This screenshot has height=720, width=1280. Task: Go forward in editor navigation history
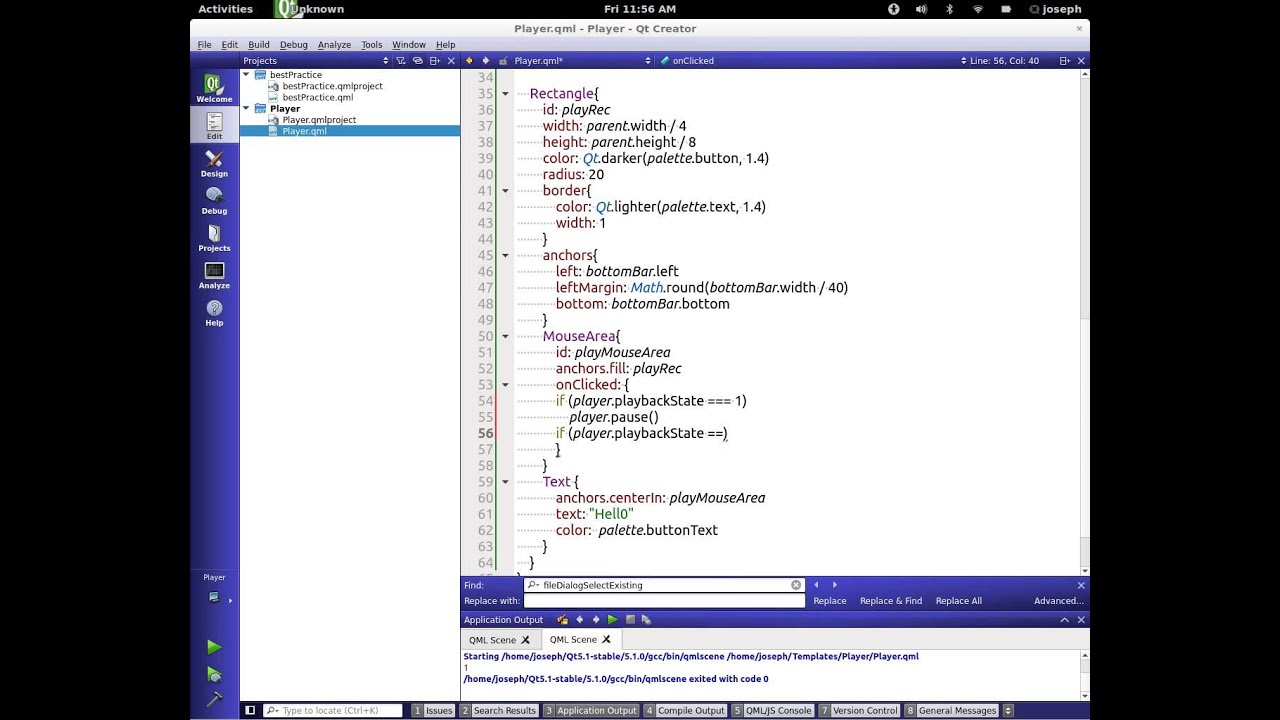486,61
